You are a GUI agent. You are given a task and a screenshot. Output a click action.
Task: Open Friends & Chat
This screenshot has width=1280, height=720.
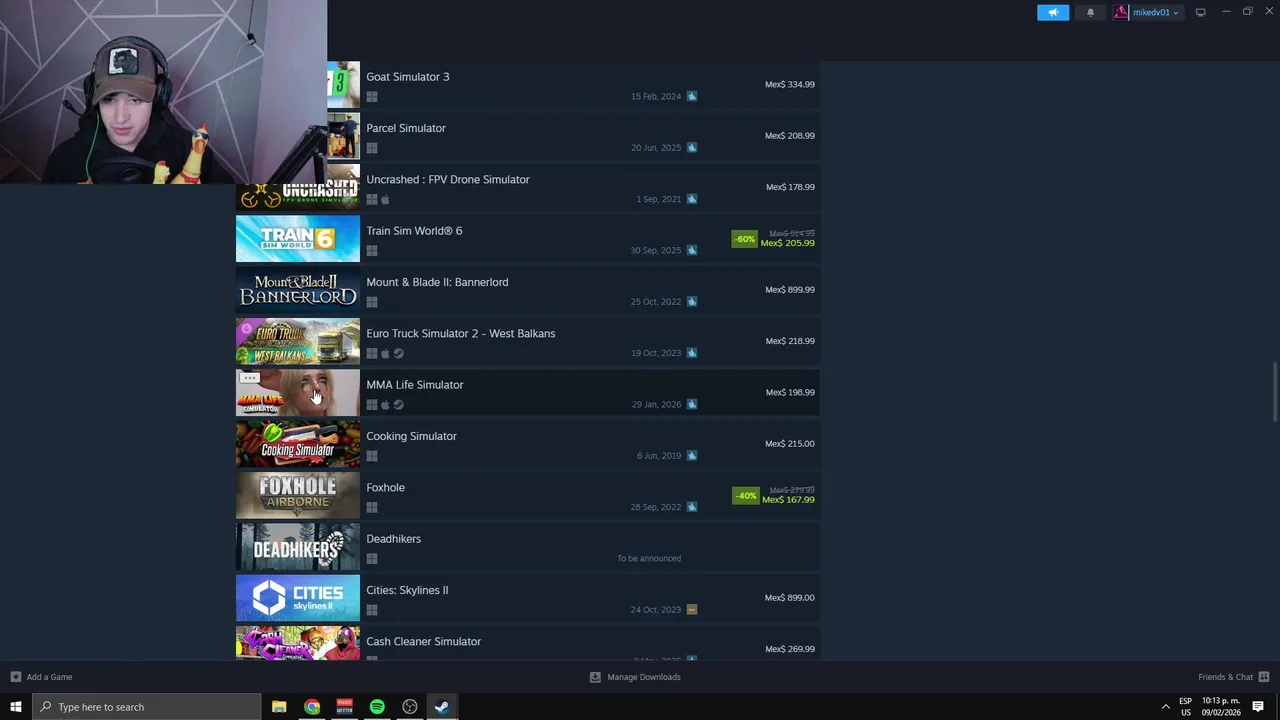point(1225,677)
